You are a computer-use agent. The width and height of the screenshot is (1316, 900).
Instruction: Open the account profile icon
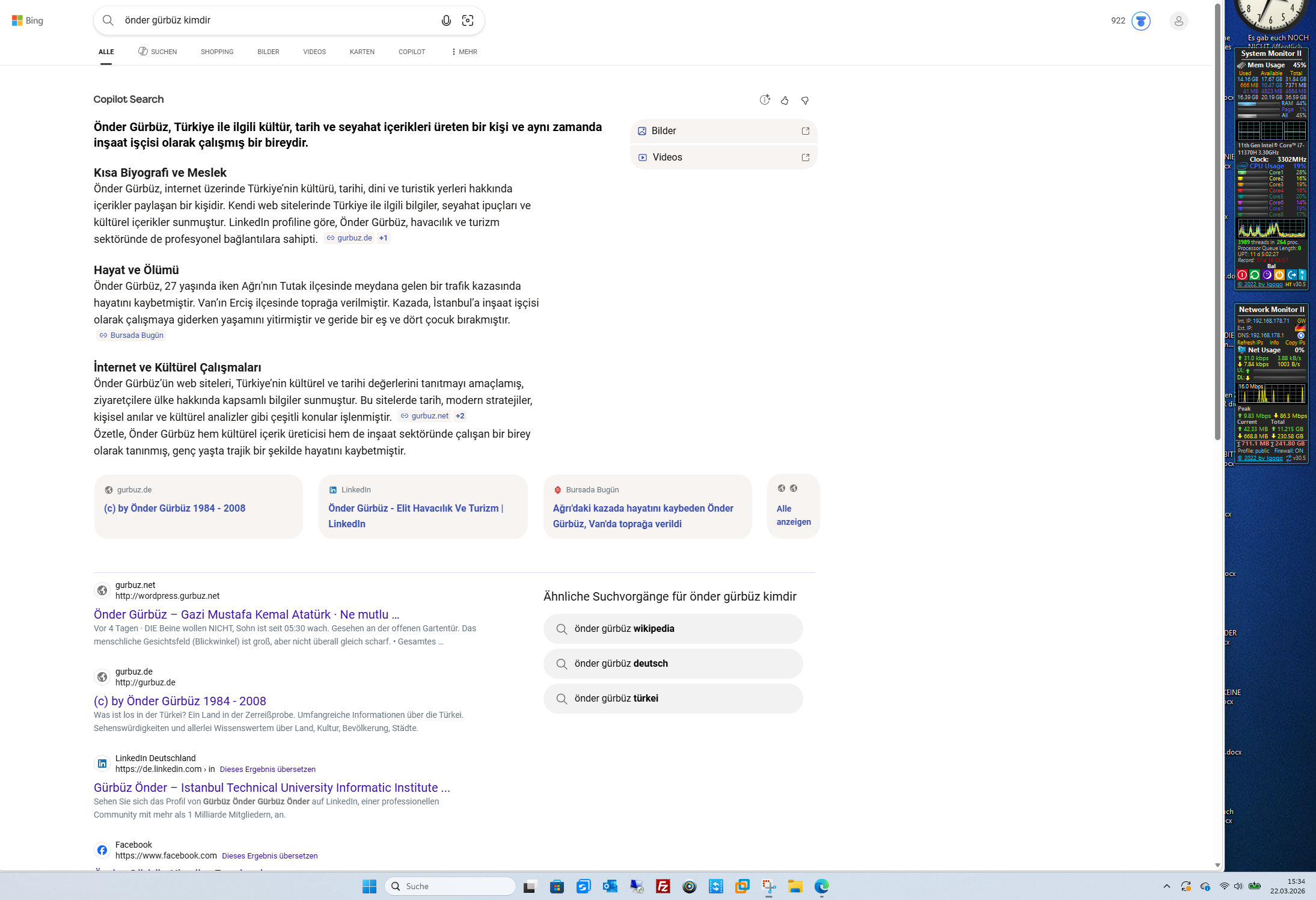(1178, 21)
